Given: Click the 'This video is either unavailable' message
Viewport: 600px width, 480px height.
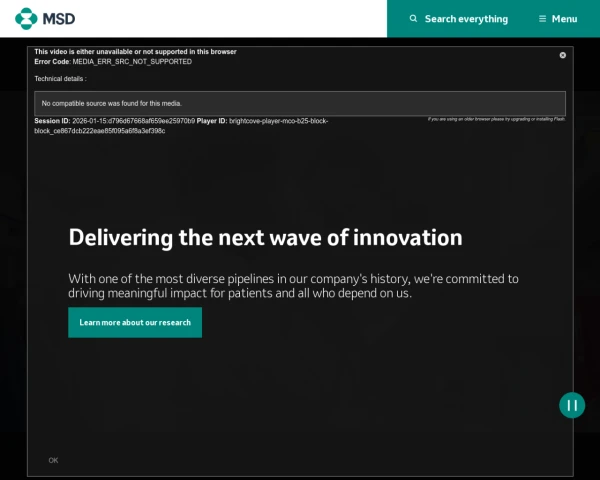Looking at the screenshot, I should point(135,52).
